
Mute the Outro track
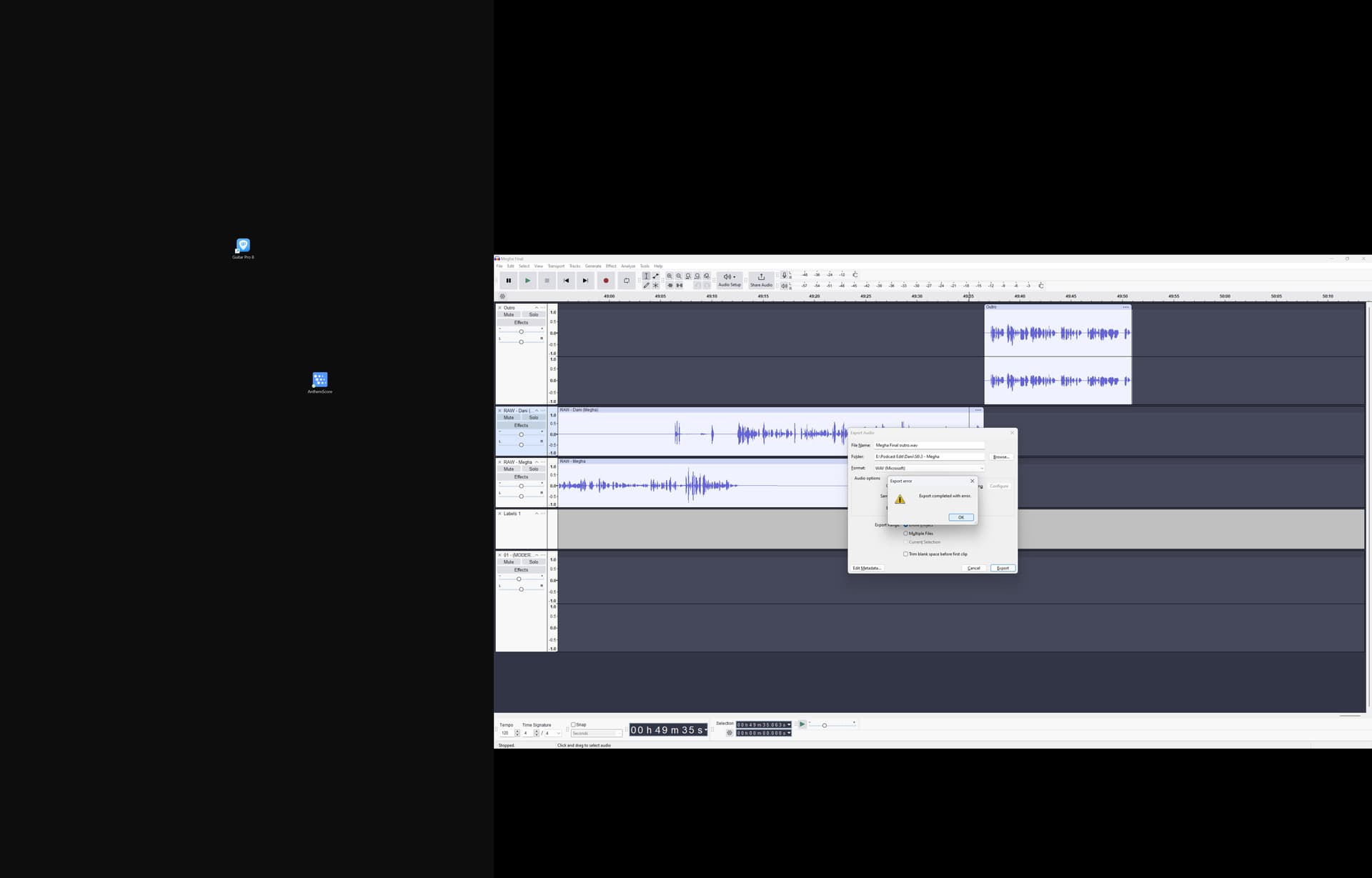509,315
